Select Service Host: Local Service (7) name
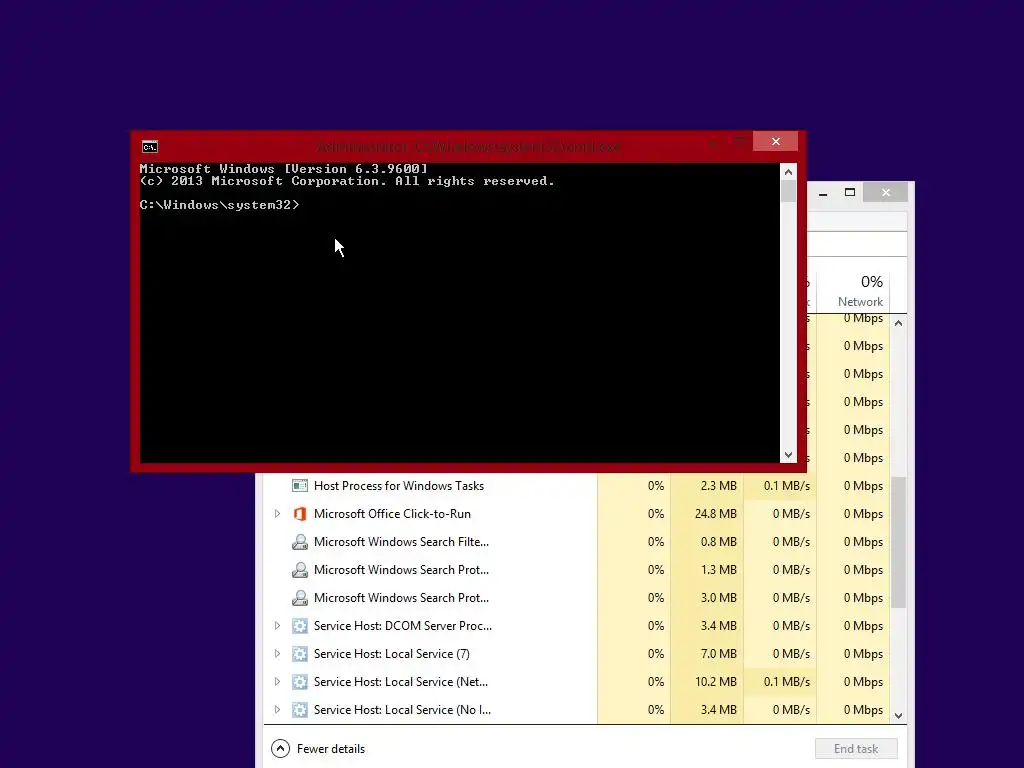The image size is (1024, 768). pyautogui.click(x=391, y=654)
